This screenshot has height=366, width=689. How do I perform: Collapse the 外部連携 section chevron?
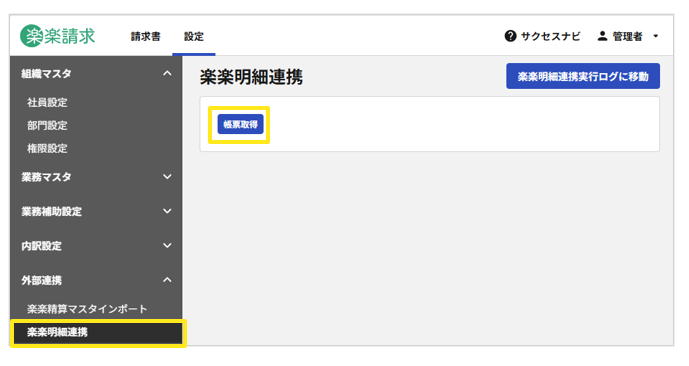167,280
